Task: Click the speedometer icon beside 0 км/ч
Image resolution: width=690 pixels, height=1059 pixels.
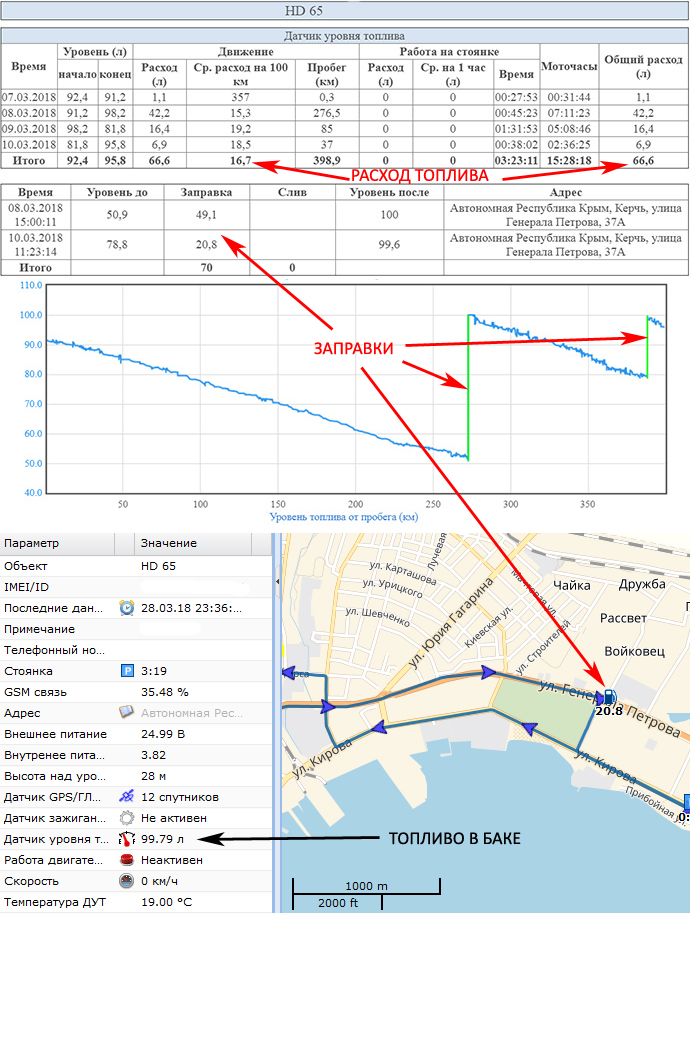Action: coord(127,881)
